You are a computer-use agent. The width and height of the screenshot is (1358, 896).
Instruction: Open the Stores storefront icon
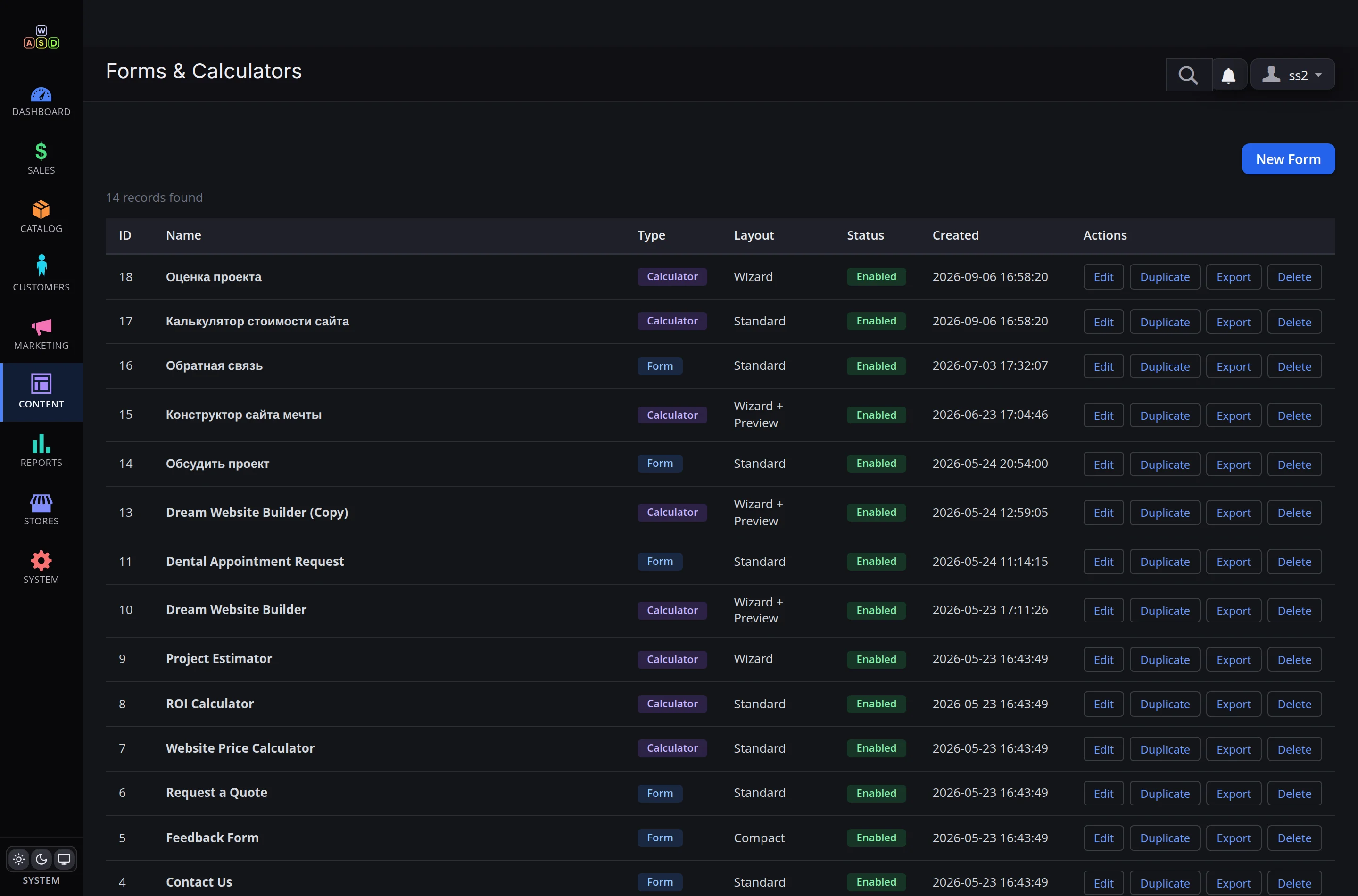coord(41,503)
